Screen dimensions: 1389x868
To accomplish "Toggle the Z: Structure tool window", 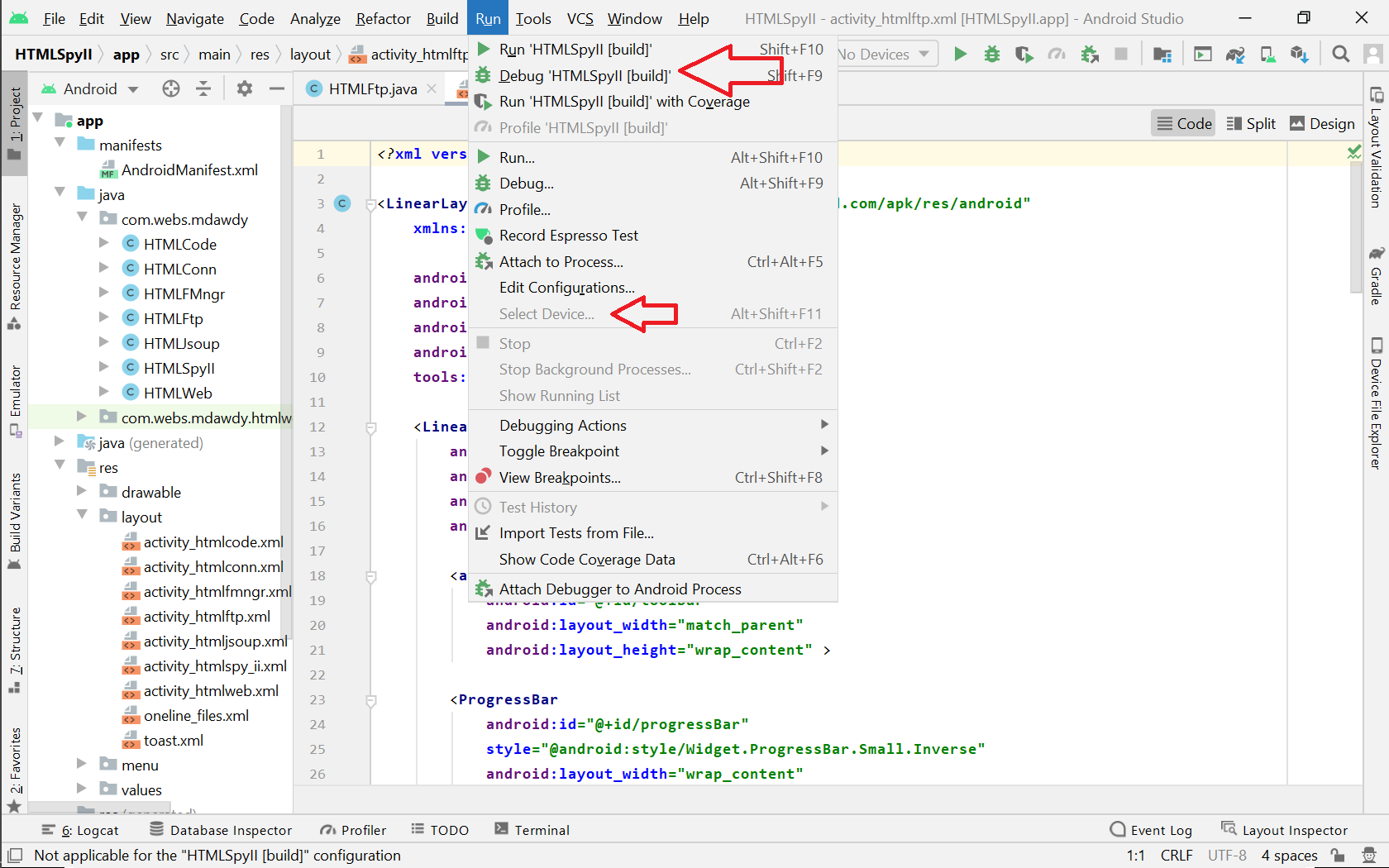I will pyautogui.click(x=15, y=650).
